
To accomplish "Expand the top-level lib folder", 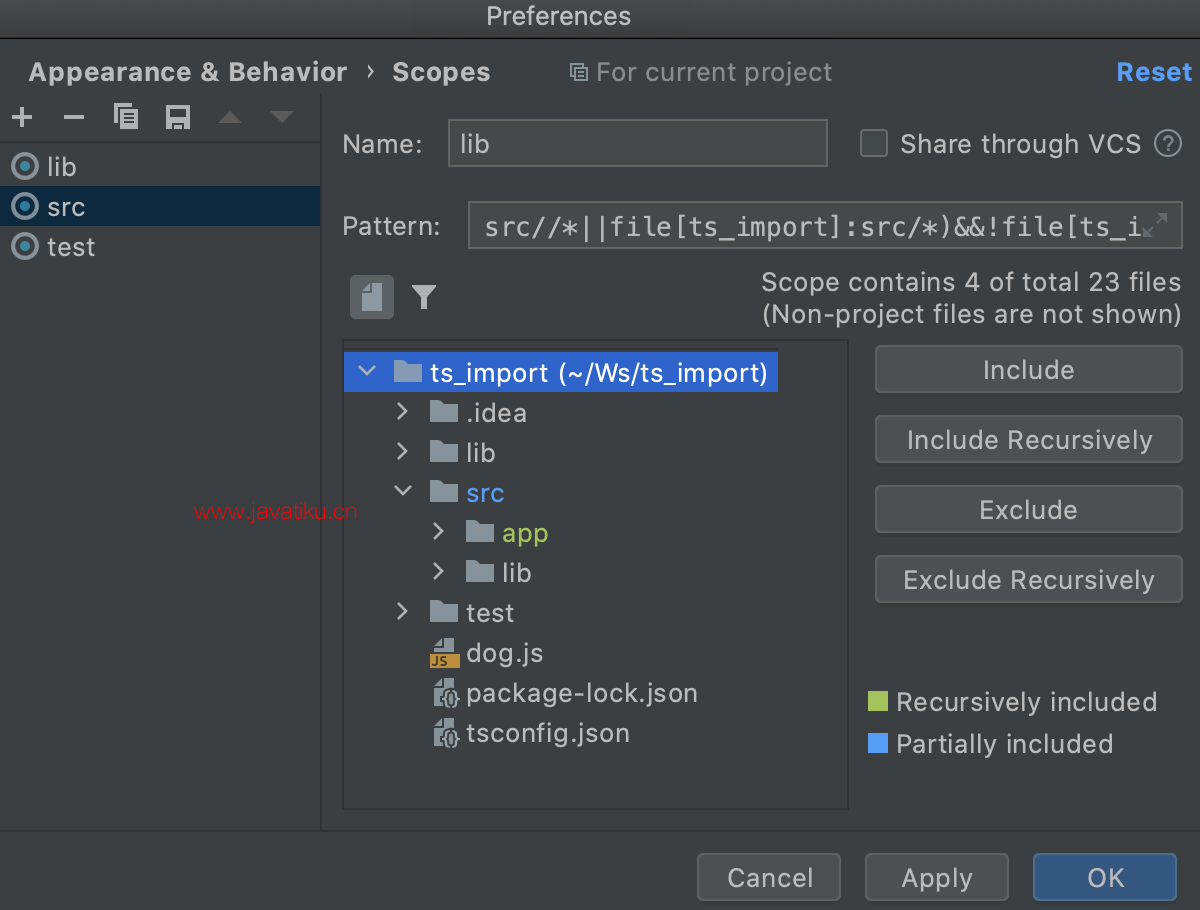I will tap(402, 451).
